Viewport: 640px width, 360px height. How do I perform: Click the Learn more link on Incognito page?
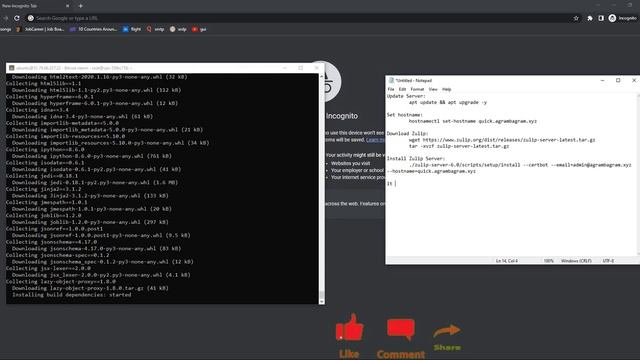tap(375, 140)
